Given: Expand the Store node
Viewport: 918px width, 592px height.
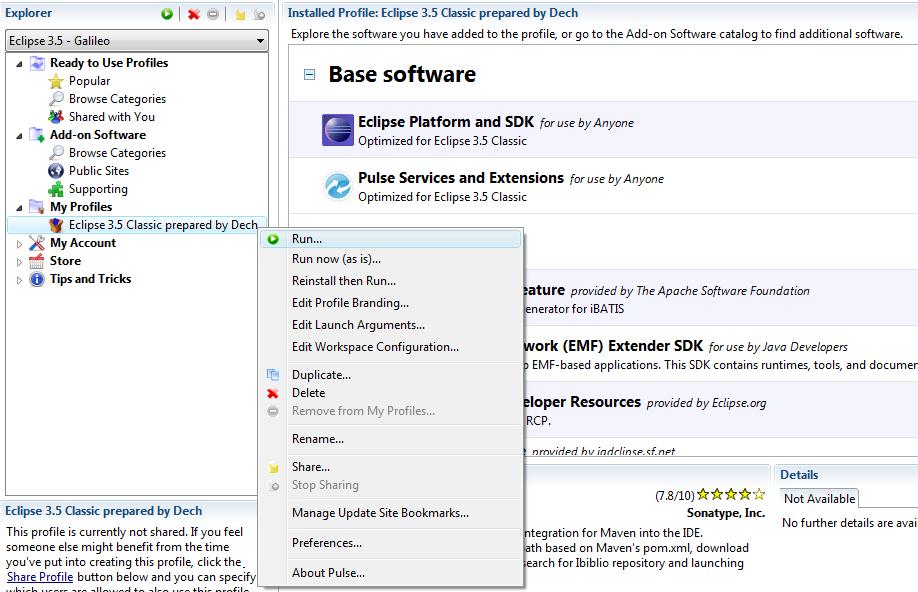Looking at the screenshot, I should coord(19,262).
